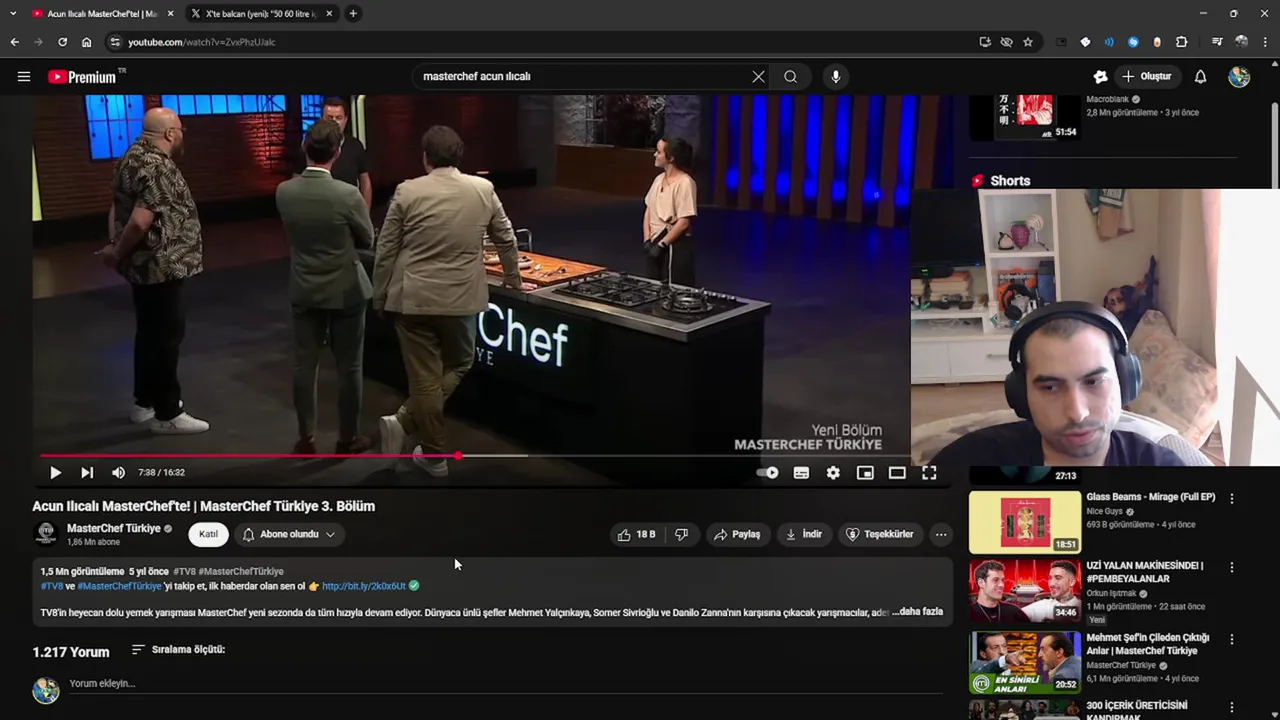The image size is (1280, 720).
Task: Open the player settings gear
Action: 833,472
